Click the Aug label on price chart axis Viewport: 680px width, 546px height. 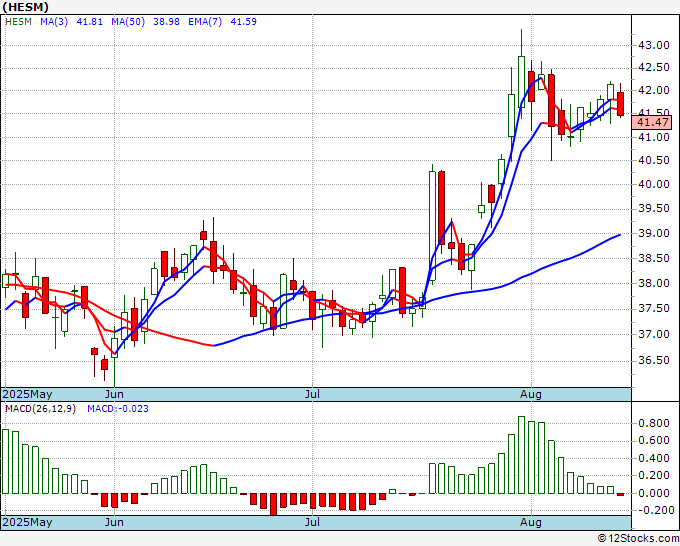click(x=531, y=394)
